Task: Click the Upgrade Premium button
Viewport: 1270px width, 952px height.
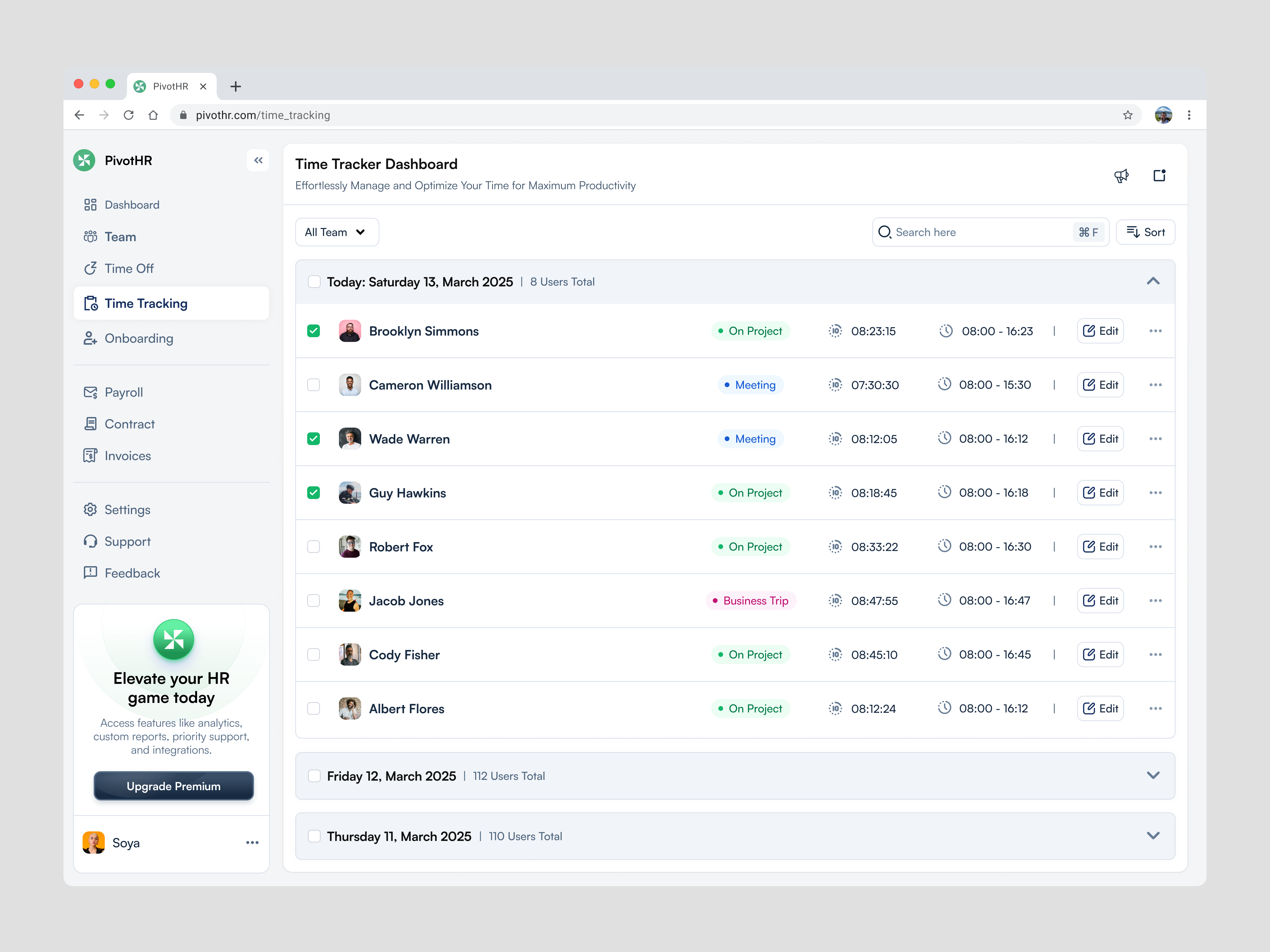Action: coord(173,786)
